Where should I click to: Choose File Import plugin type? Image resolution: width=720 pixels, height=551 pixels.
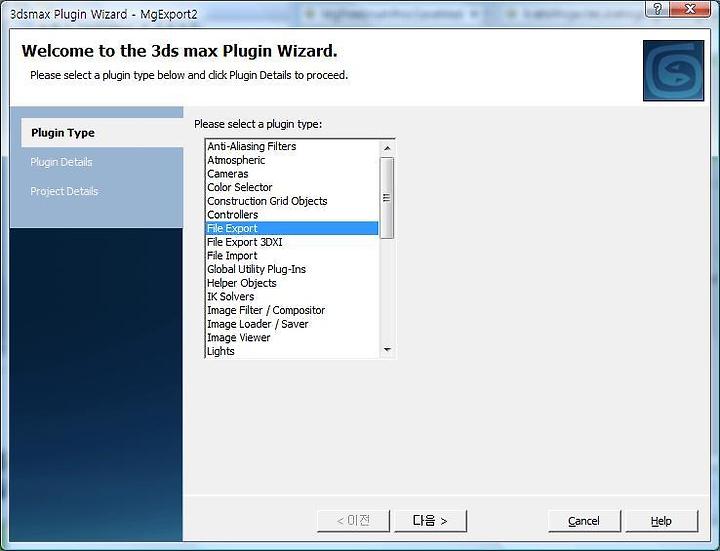click(x=292, y=256)
